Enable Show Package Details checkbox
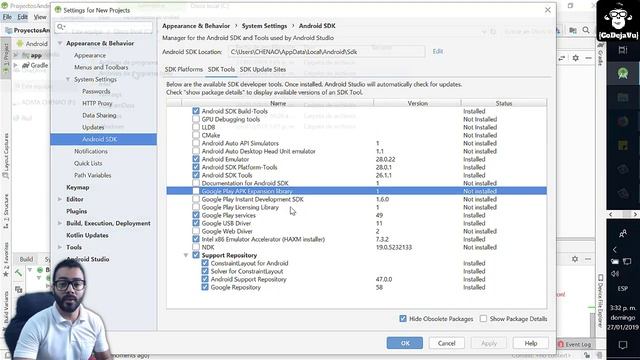 pos(483,318)
